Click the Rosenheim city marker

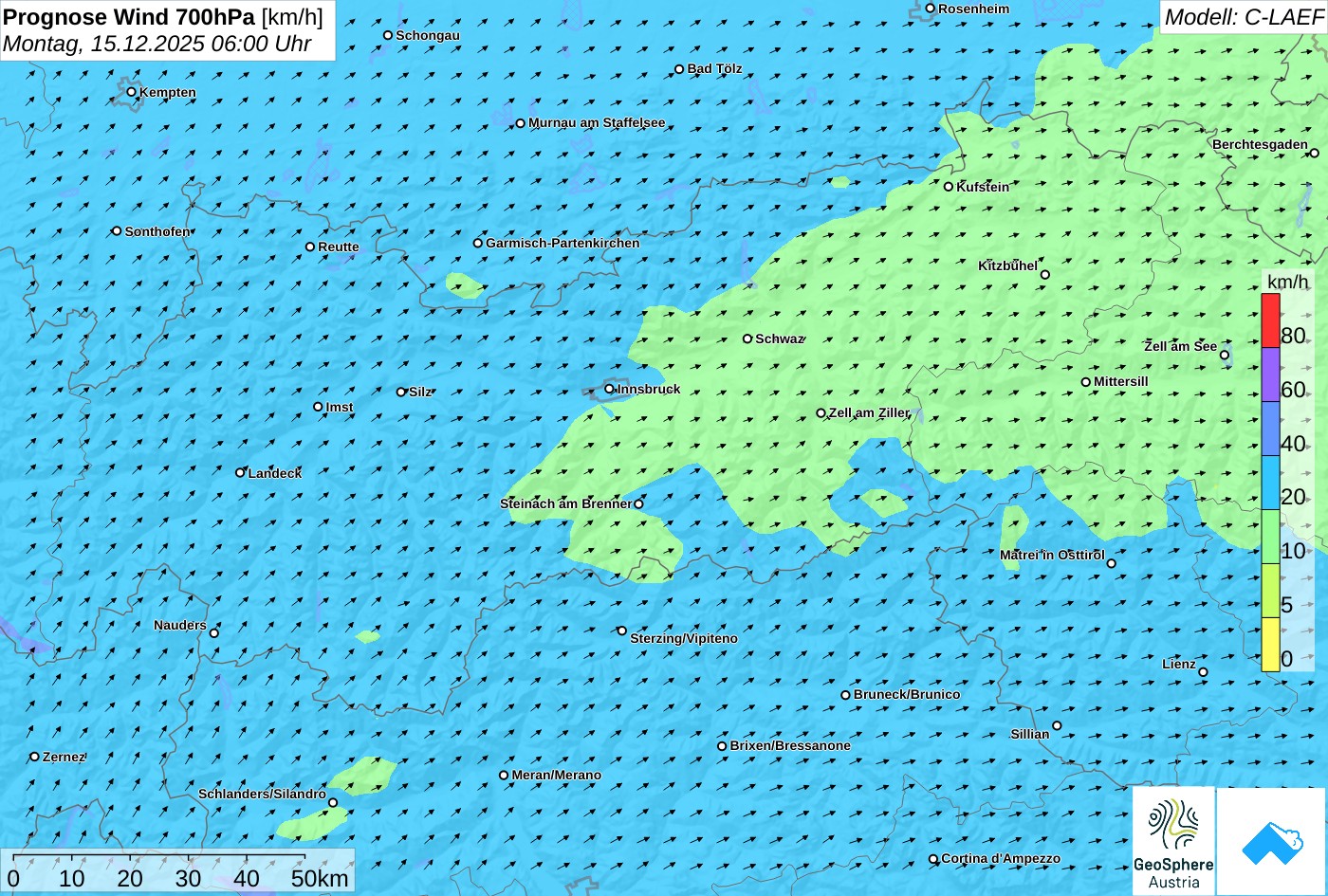(931, 9)
